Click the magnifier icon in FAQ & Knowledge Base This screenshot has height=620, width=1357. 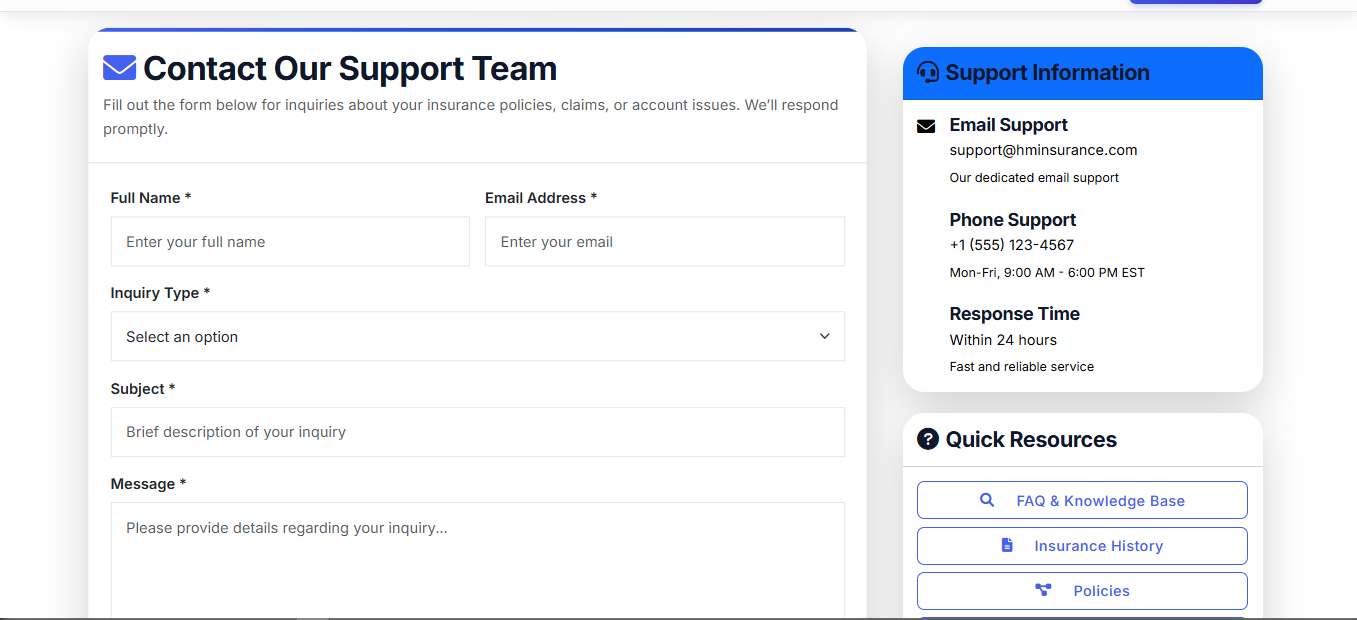(987, 500)
